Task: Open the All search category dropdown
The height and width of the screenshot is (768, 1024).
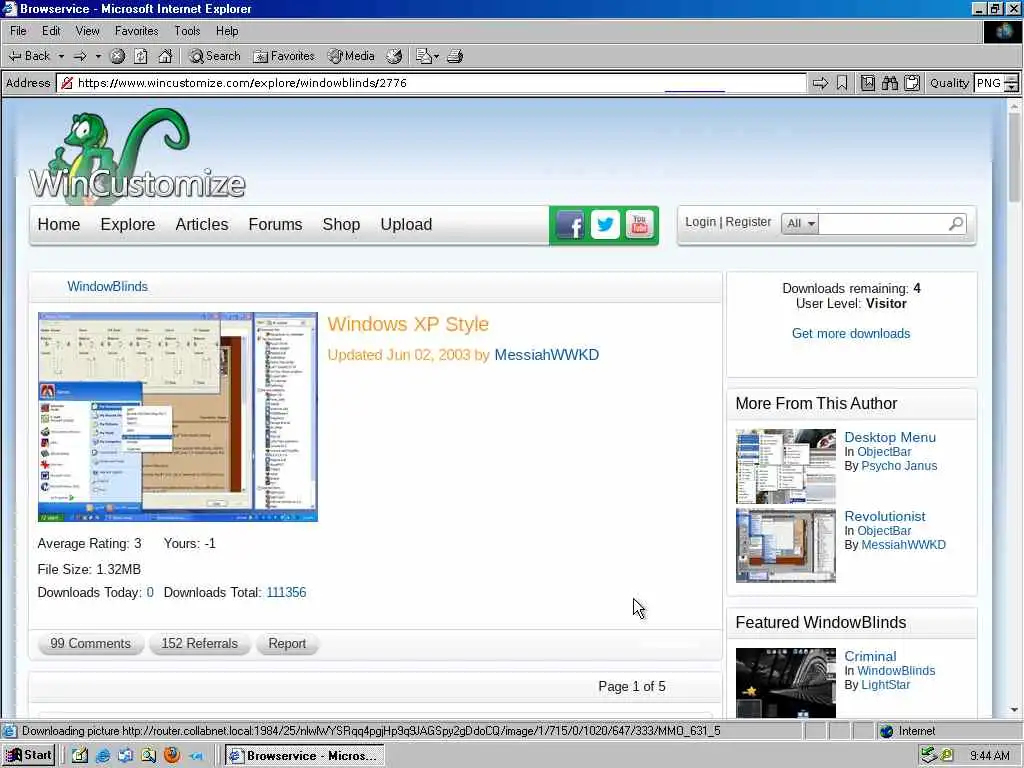Action: click(x=800, y=223)
